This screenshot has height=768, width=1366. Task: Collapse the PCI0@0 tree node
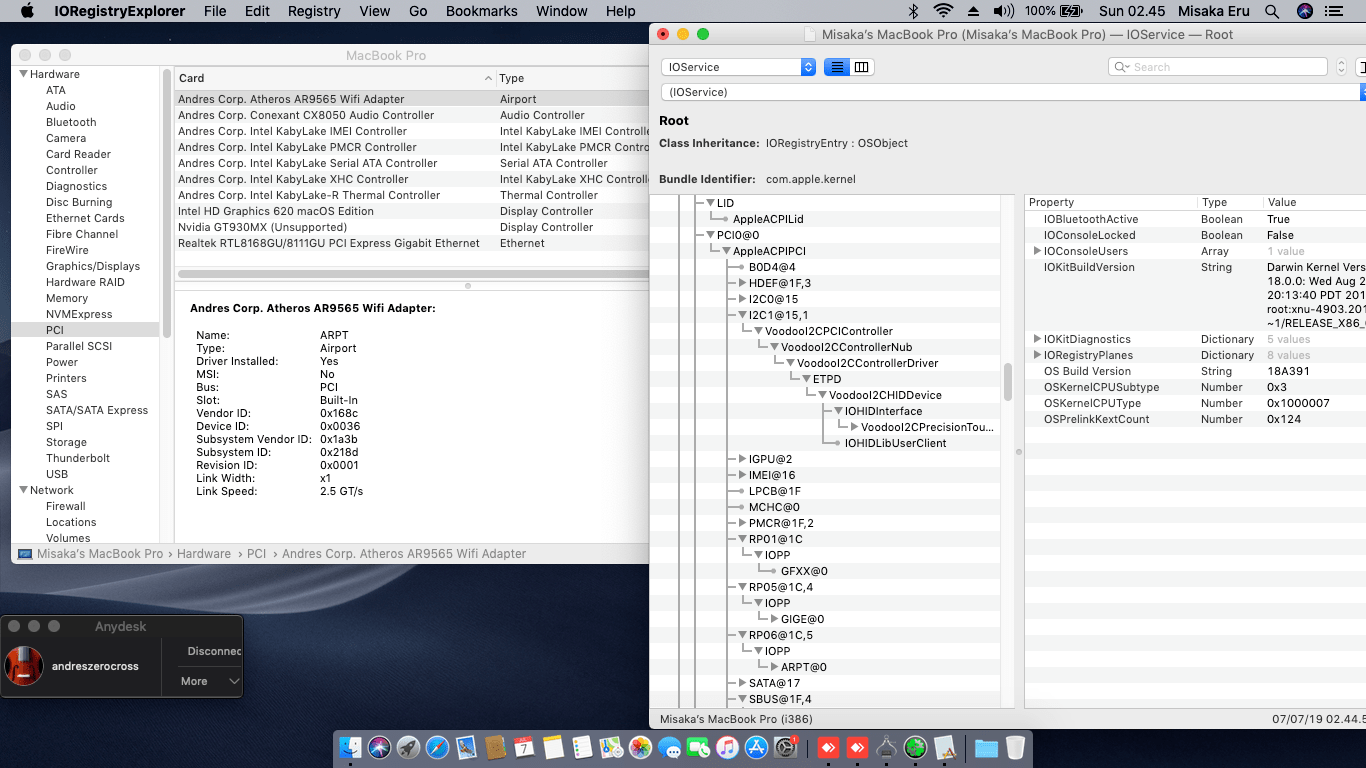[709, 235]
